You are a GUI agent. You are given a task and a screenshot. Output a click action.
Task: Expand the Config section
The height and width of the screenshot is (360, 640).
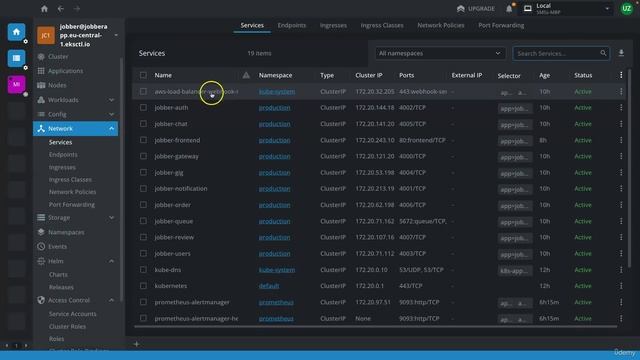[76, 114]
